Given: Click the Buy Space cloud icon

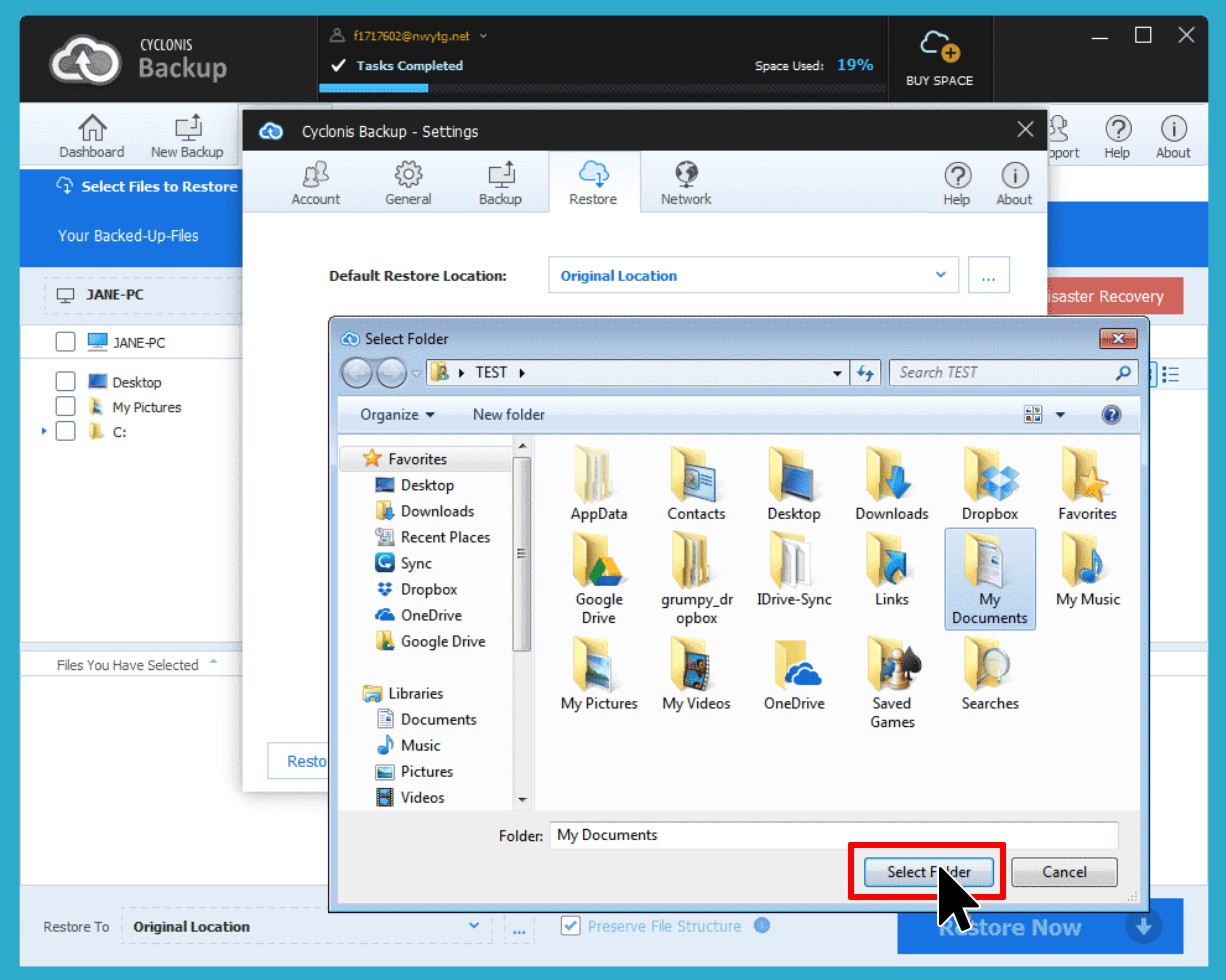Looking at the screenshot, I should (x=939, y=47).
